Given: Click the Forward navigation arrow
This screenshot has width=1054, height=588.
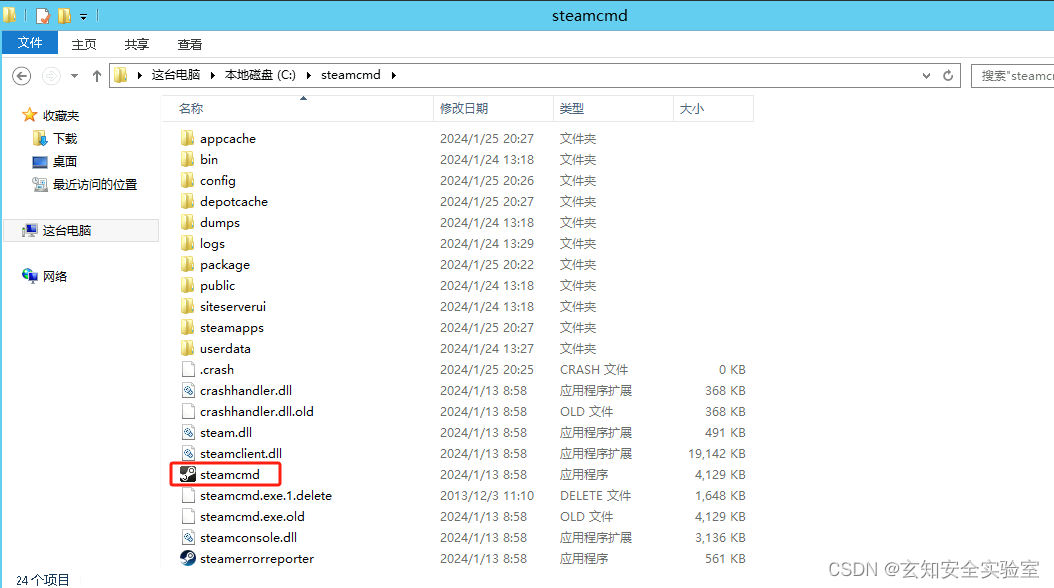Looking at the screenshot, I should coord(51,76).
